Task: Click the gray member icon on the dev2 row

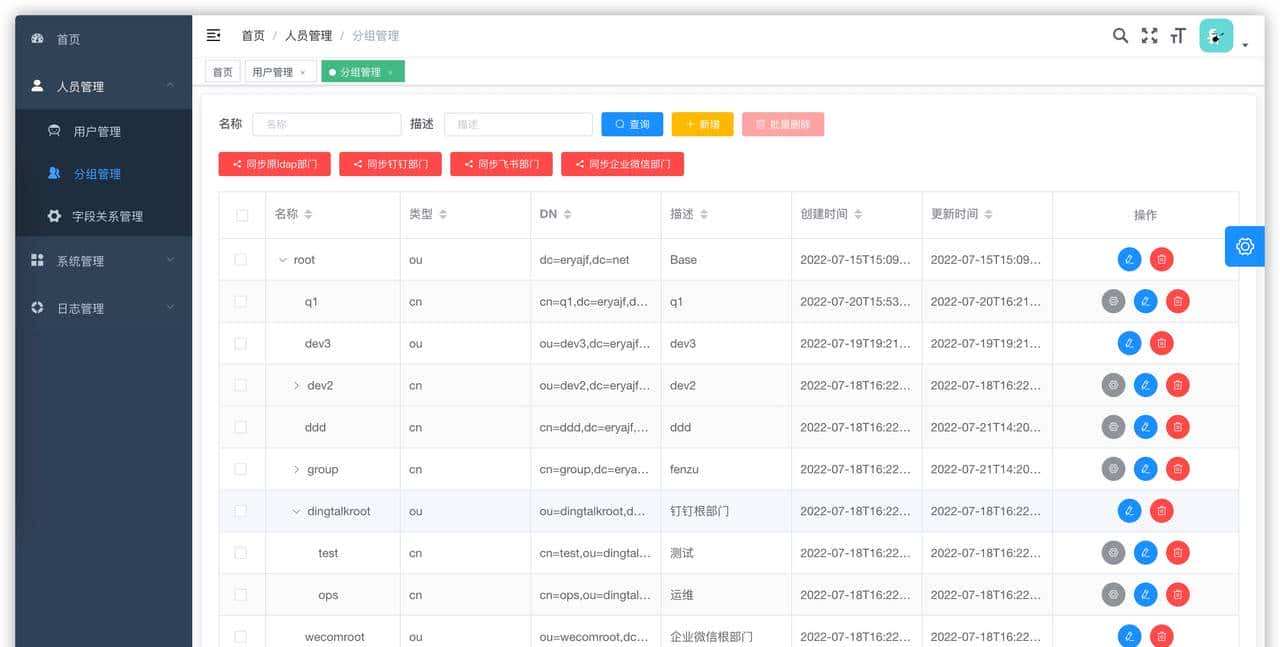Action: tap(1113, 384)
